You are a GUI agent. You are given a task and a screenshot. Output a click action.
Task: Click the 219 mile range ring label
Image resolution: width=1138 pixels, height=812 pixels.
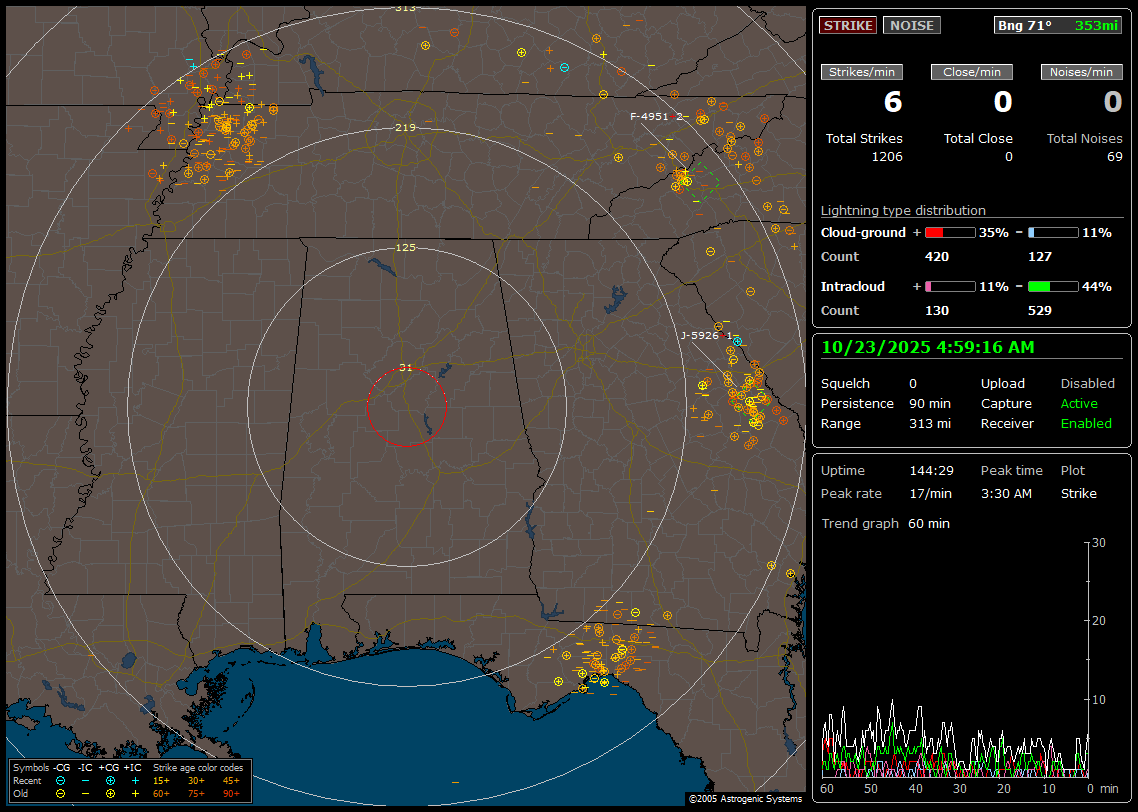[405, 128]
